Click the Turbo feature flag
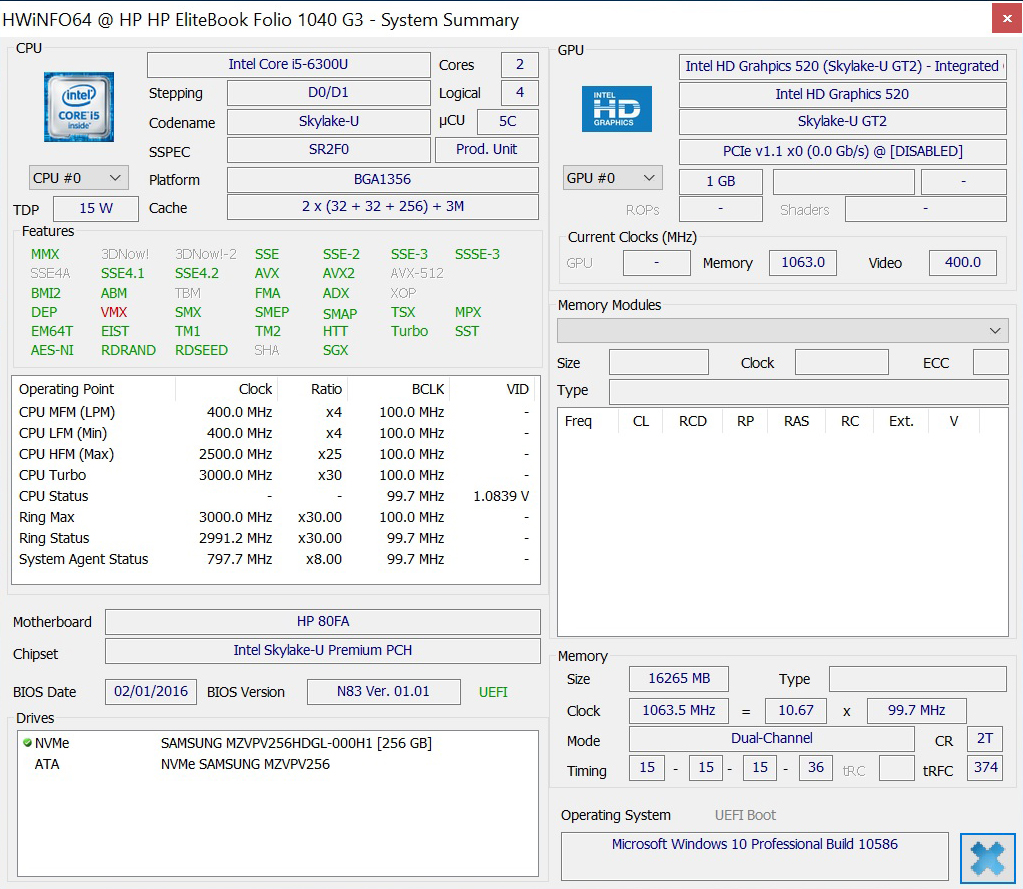The width and height of the screenshot is (1023, 889). (x=409, y=331)
